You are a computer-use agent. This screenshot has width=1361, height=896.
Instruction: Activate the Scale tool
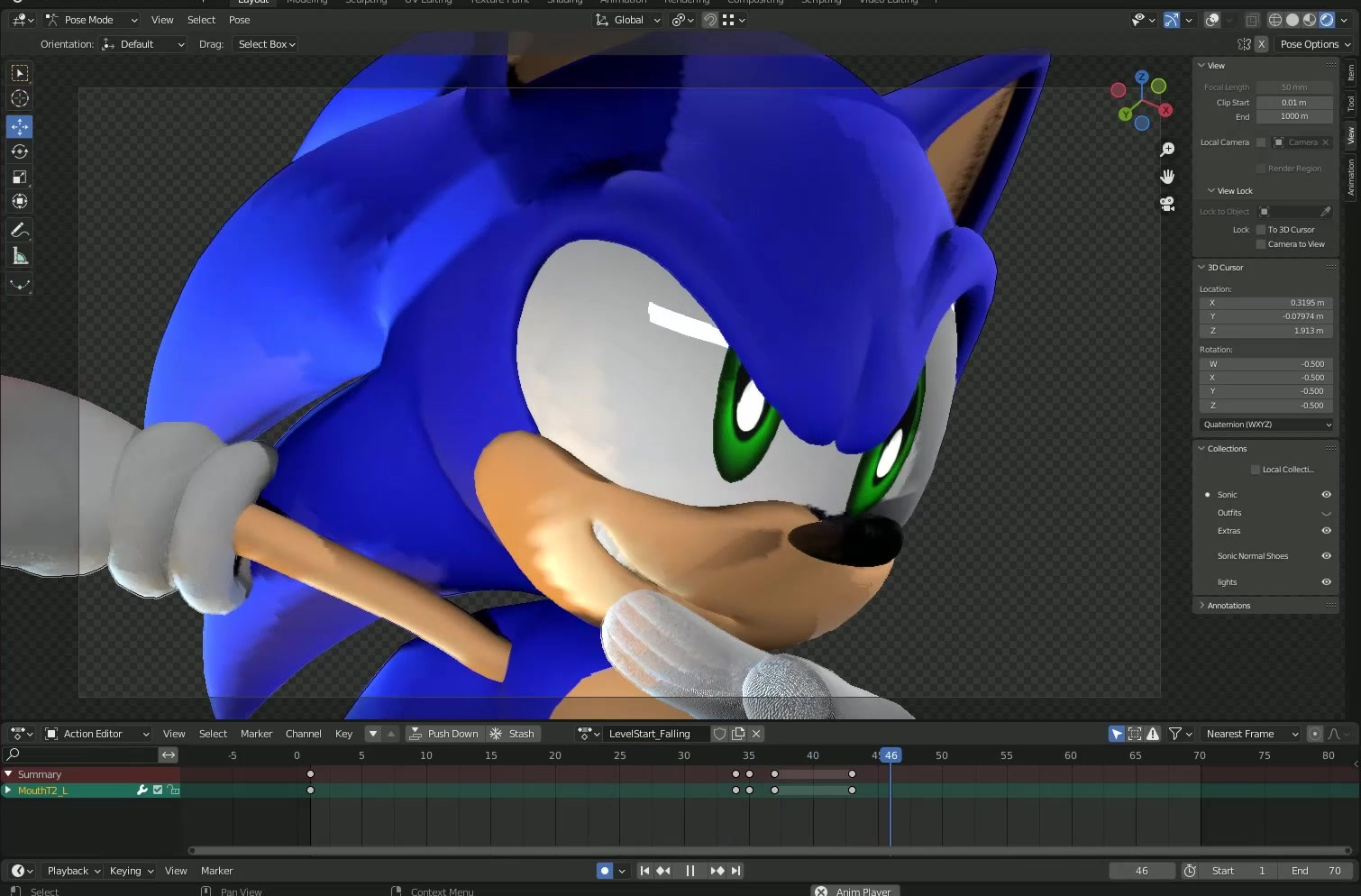pos(20,177)
